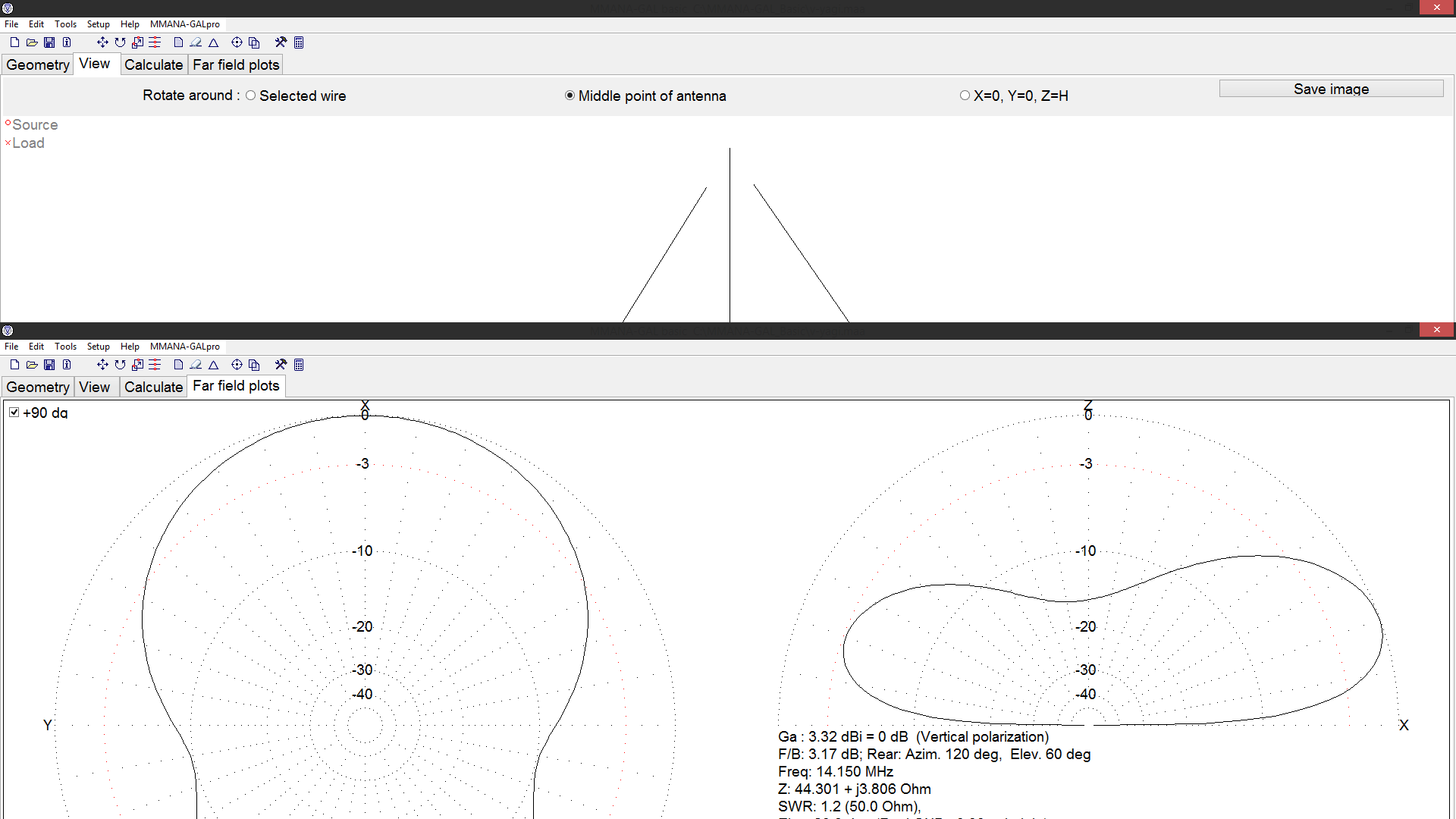Click Move arrows icon in View-tab window
Viewport: 1456px width, 819px height.
(102, 42)
